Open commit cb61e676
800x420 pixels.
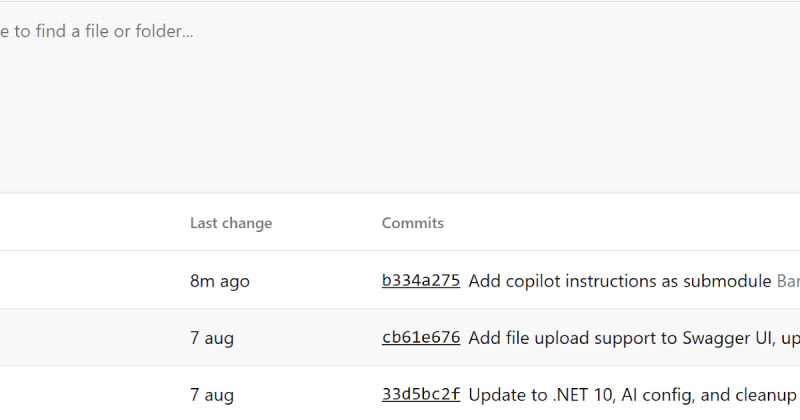[x=421, y=337]
